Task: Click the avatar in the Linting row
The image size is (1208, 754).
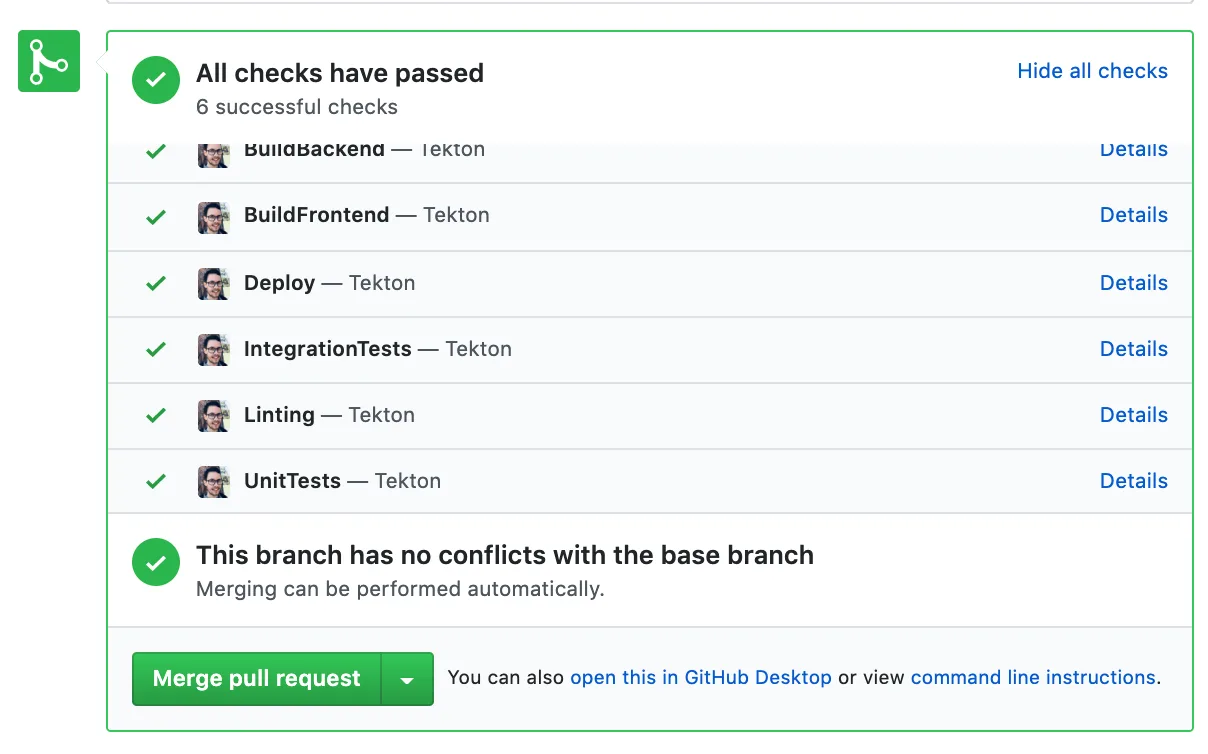Action: click(214, 416)
